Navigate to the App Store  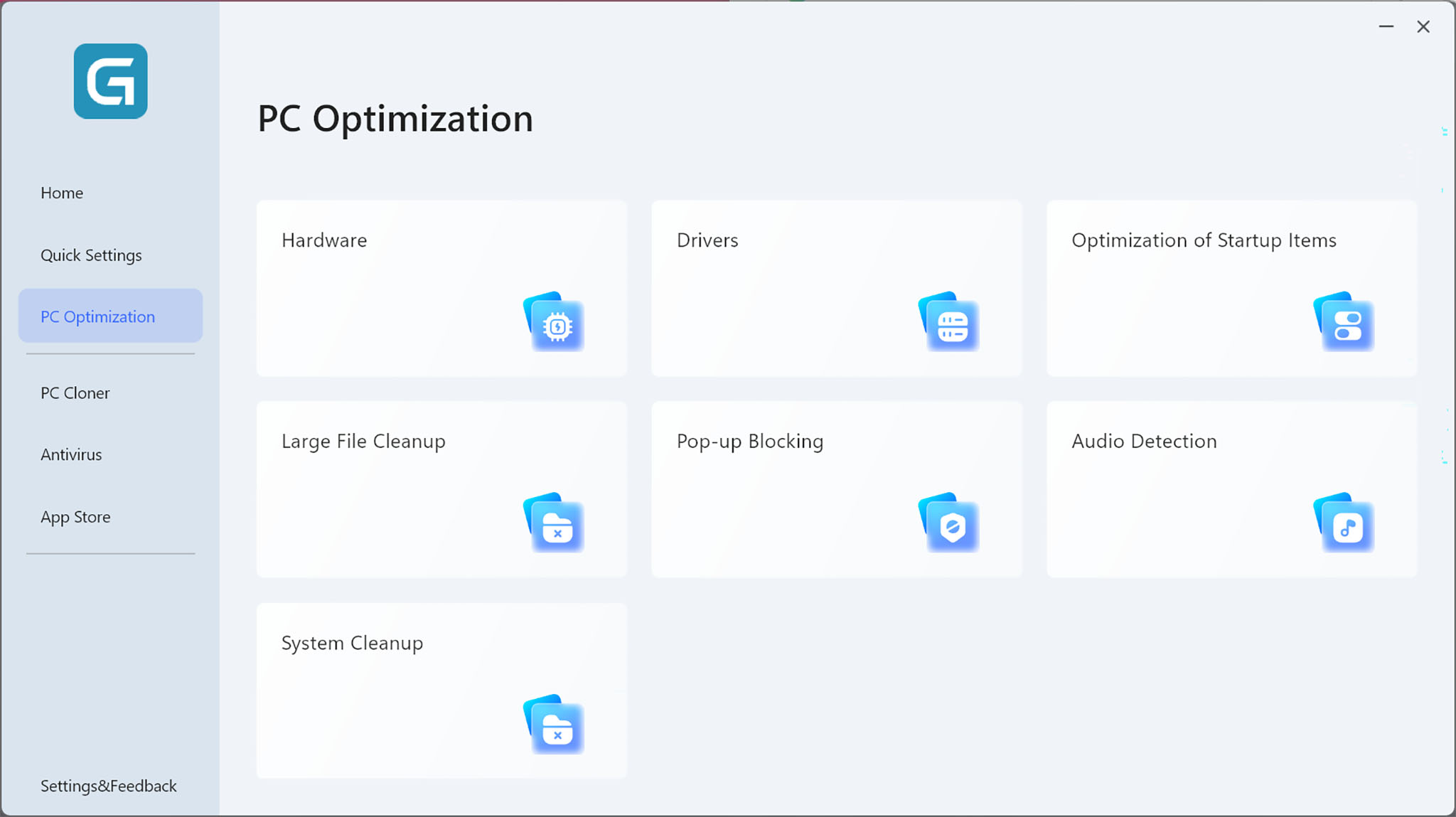click(75, 517)
